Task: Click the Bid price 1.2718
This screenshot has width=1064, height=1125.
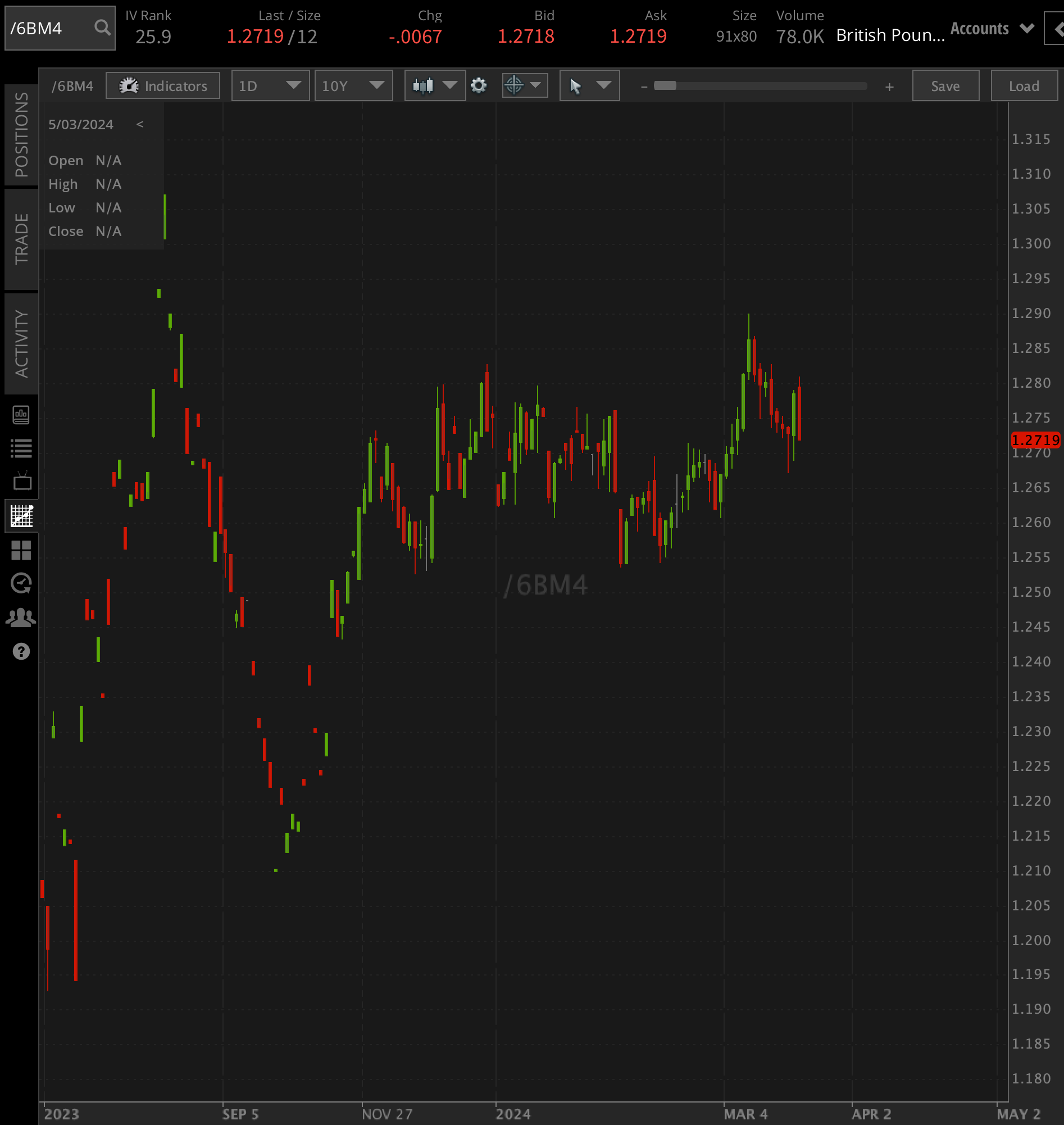Action: click(x=526, y=37)
